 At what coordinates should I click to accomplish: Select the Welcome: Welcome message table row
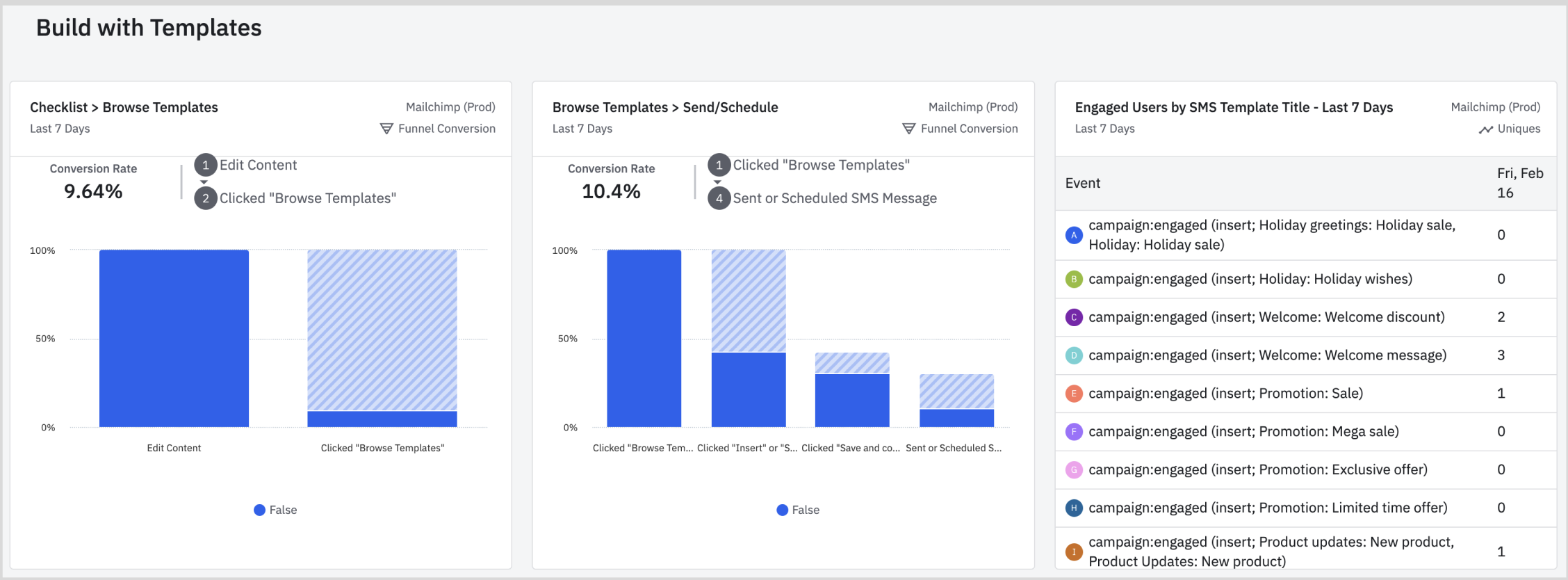[x=1267, y=355]
